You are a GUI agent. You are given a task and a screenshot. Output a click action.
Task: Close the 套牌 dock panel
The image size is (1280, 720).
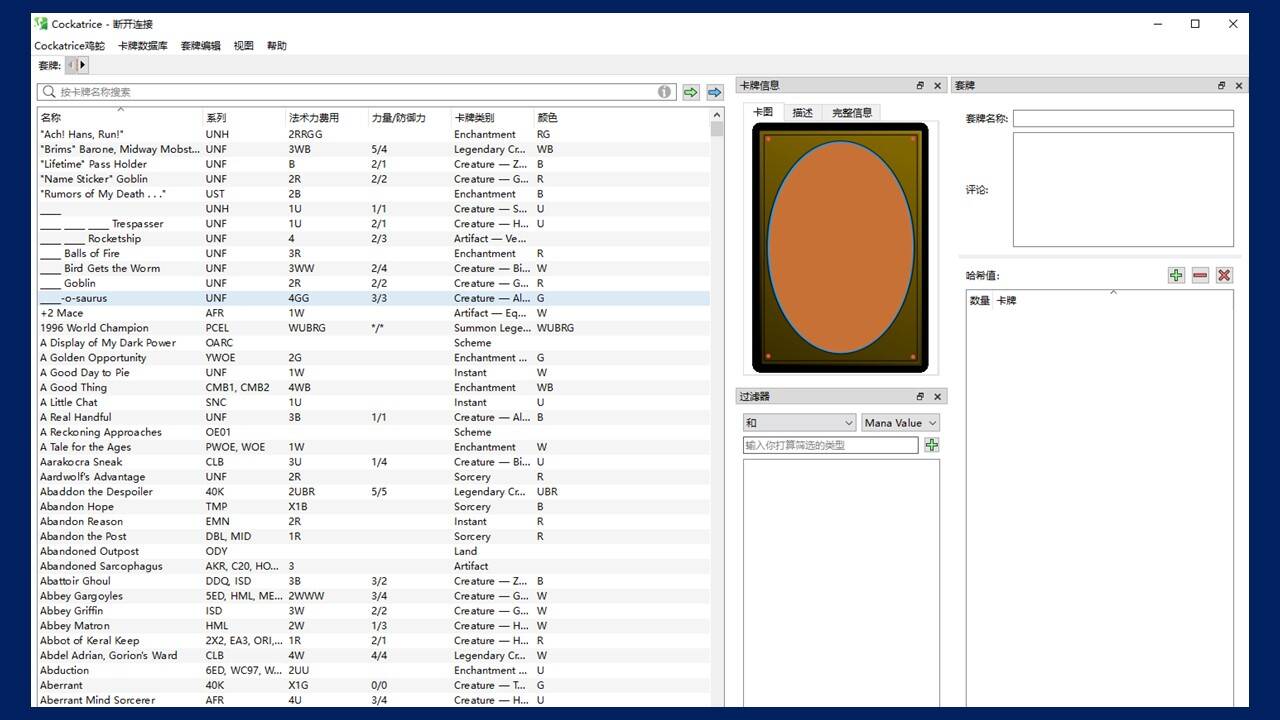tap(1239, 86)
